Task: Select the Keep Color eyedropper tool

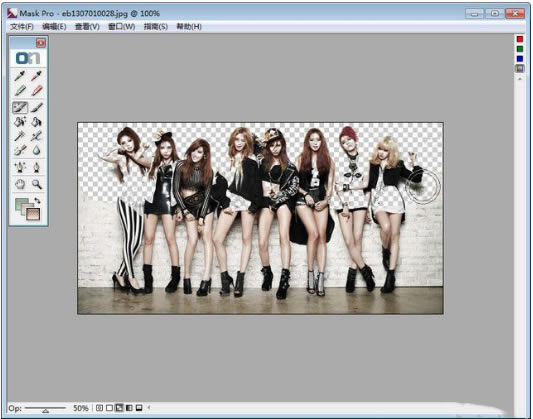Action: point(20,75)
